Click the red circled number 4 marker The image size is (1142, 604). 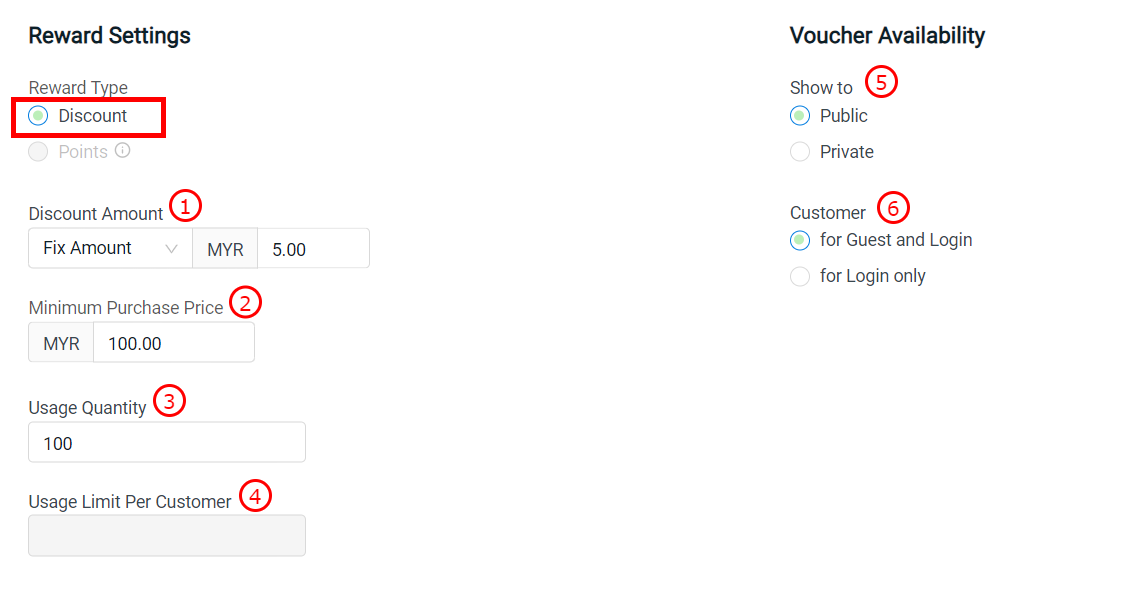pos(255,495)
